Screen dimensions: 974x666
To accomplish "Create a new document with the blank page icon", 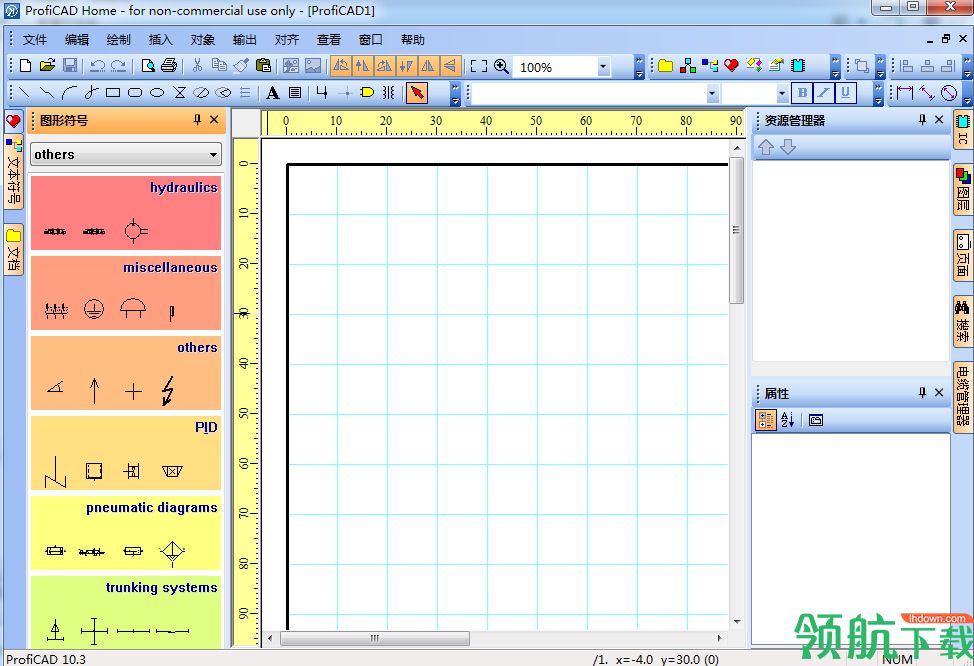I will pos(25,66).
